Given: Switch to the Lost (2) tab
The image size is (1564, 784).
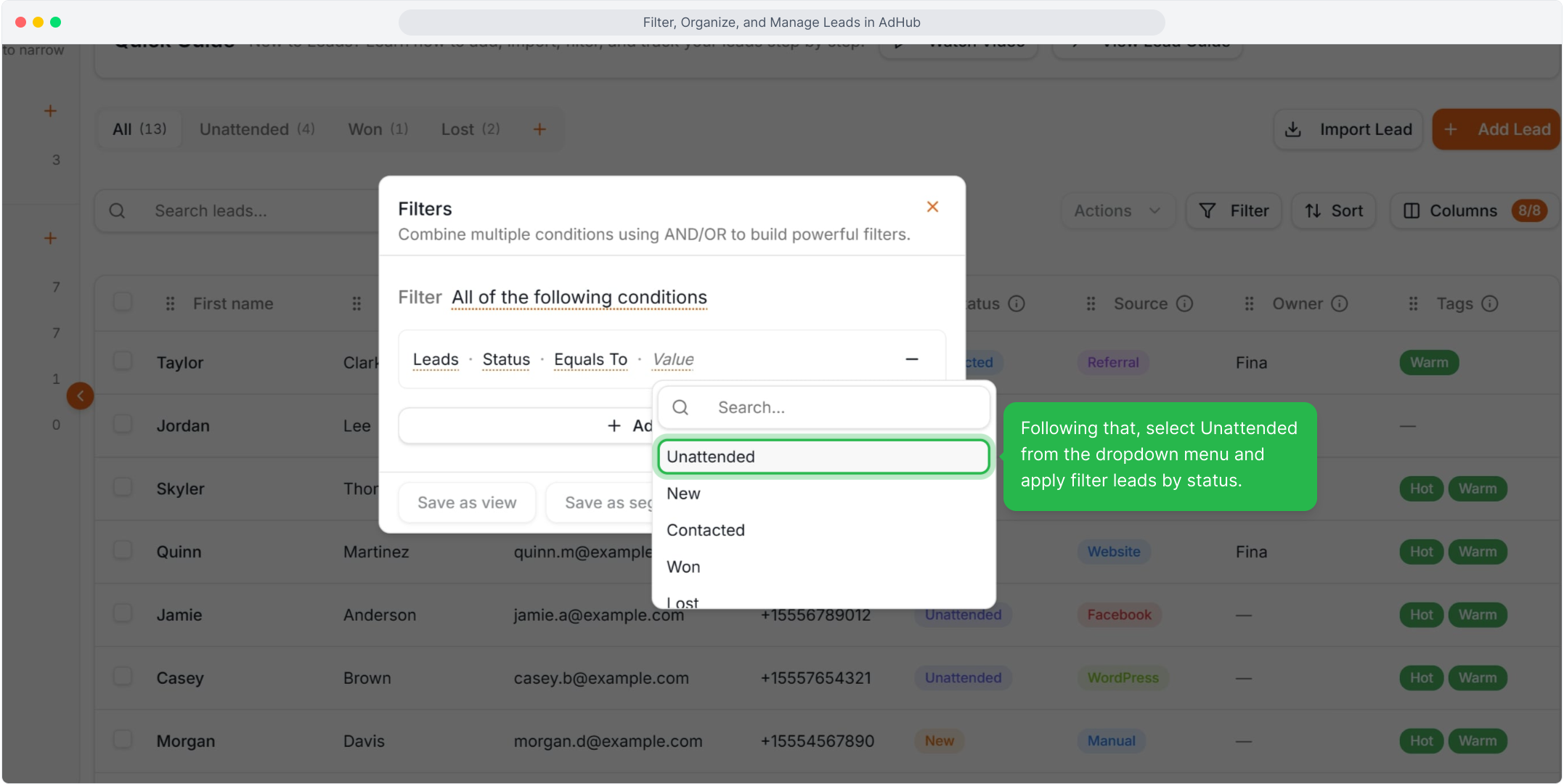Looking at the screenshot, I should click(x=471, y=129).
